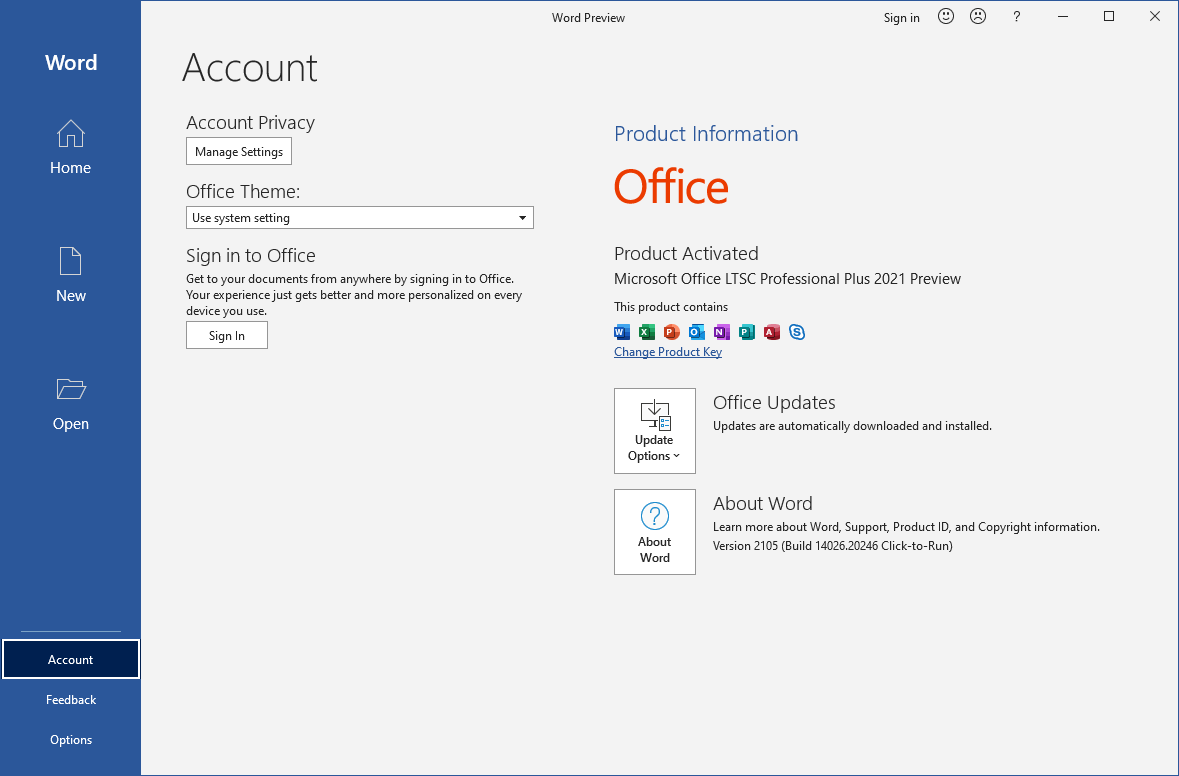Click the Feedback sidebar entry
The width and height of the screenshot is (1179, 776).
(x=70, y=699)
